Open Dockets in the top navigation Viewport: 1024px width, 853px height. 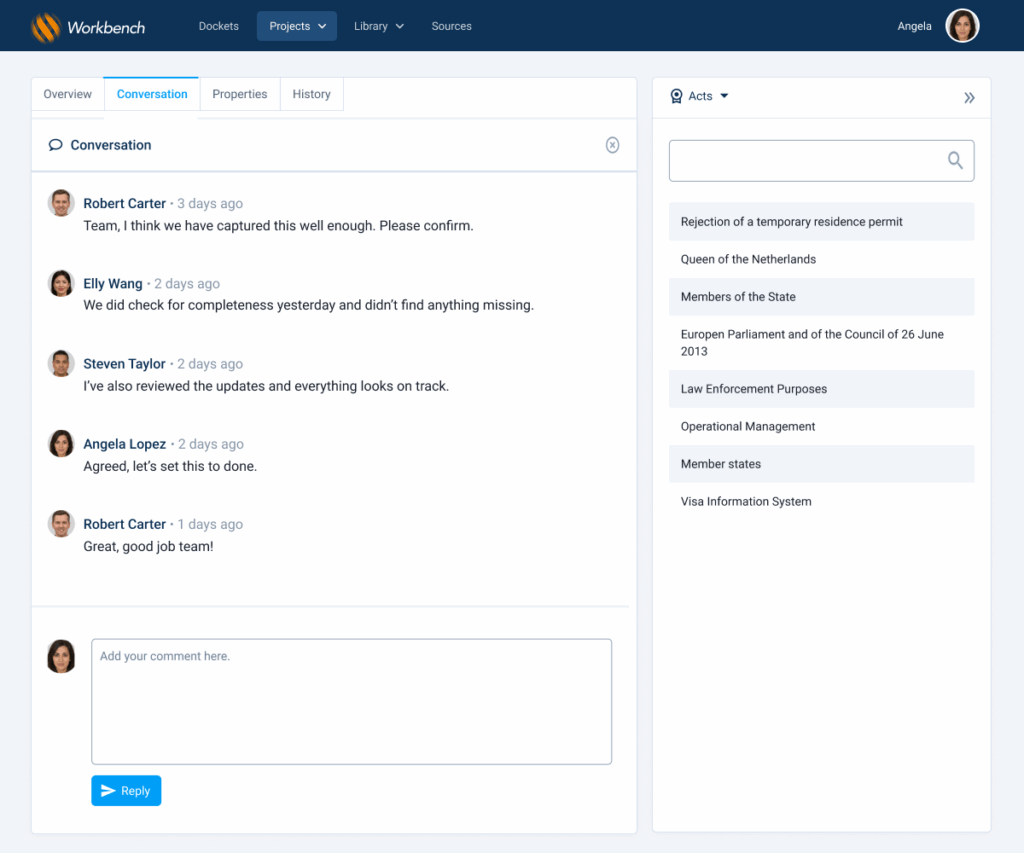tap(219, 26)
